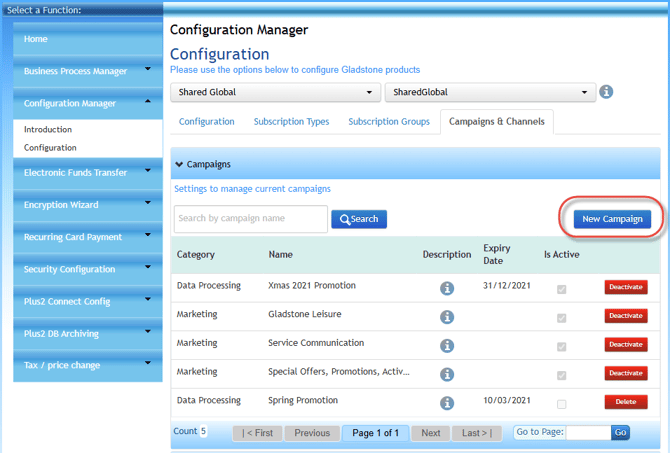Toggle Is Active checkbox for Xmas 2021 Promotion

561,289
